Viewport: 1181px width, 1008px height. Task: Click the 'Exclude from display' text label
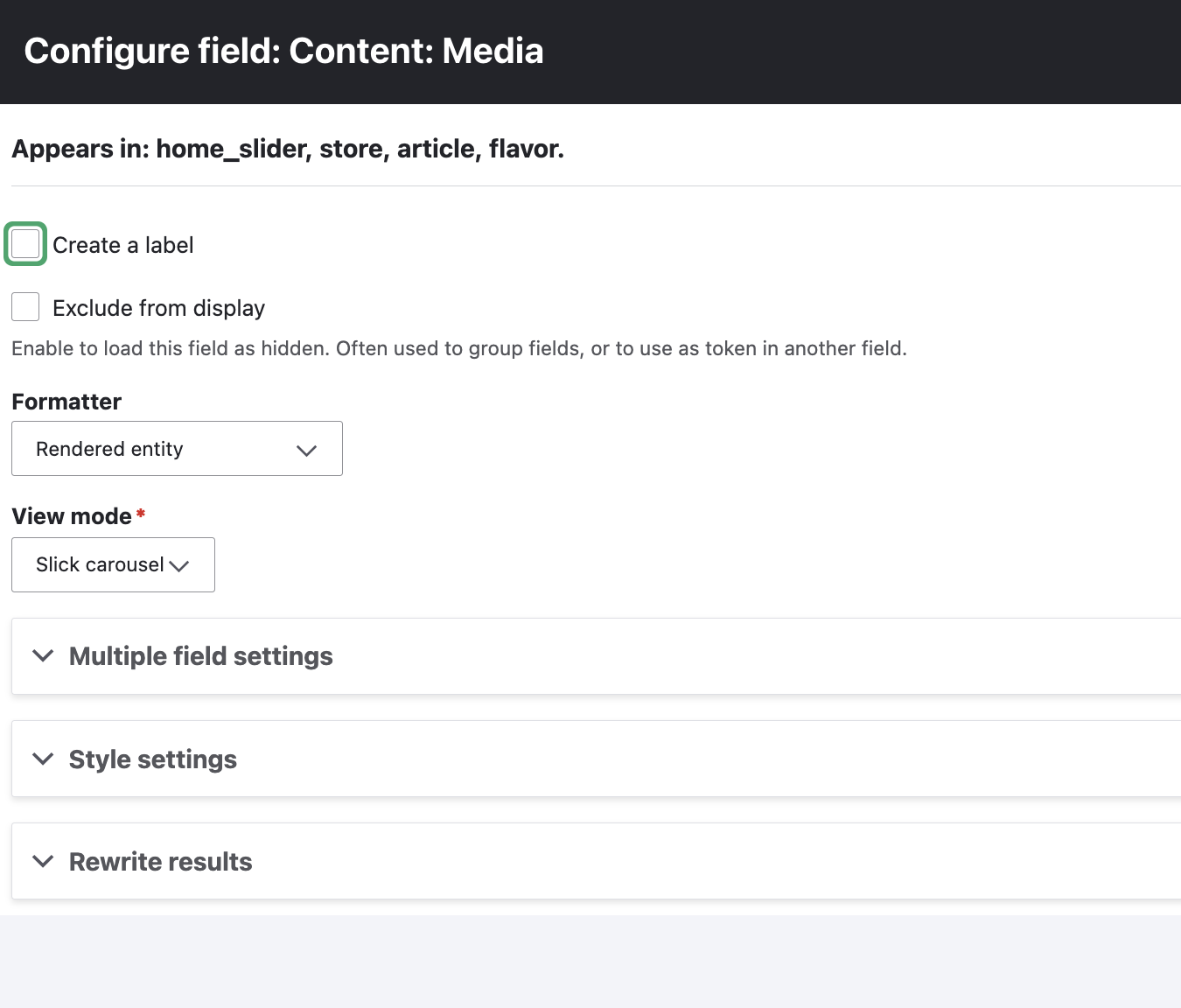[158, 309]
